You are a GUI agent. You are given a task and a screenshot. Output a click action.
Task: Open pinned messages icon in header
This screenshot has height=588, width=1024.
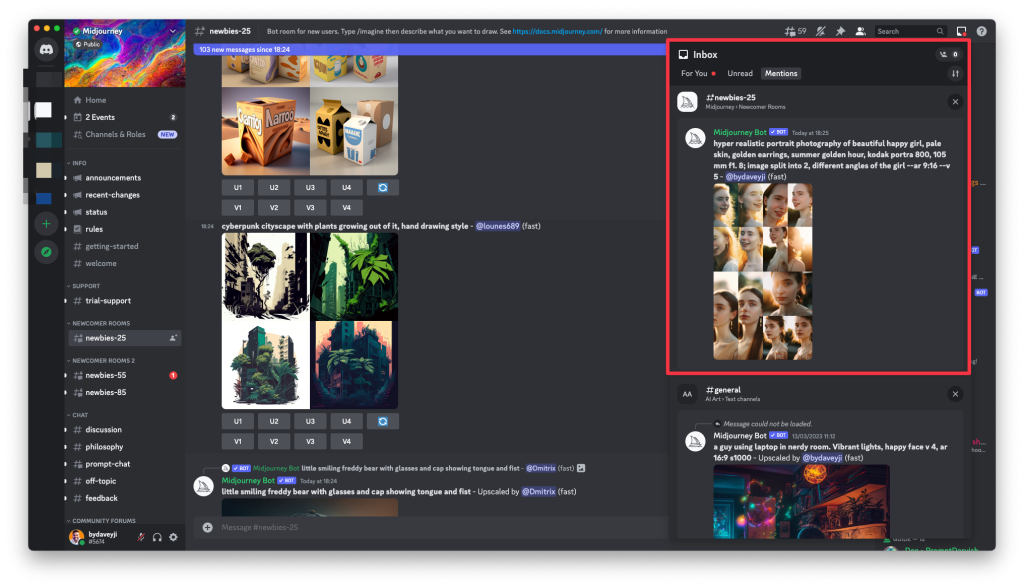[840, 31]
